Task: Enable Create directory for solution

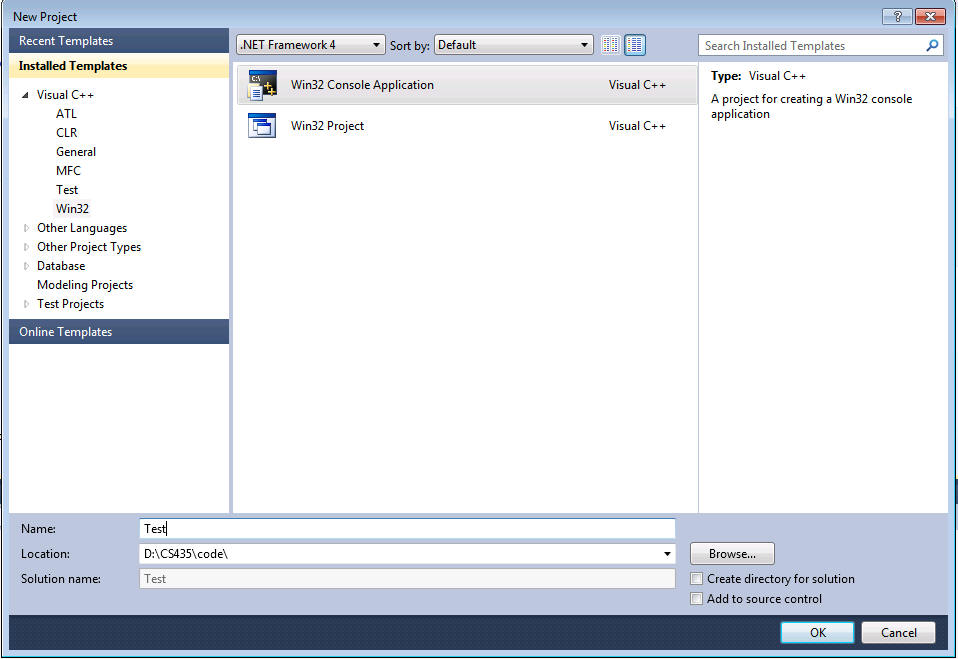Action: (697, 578)
